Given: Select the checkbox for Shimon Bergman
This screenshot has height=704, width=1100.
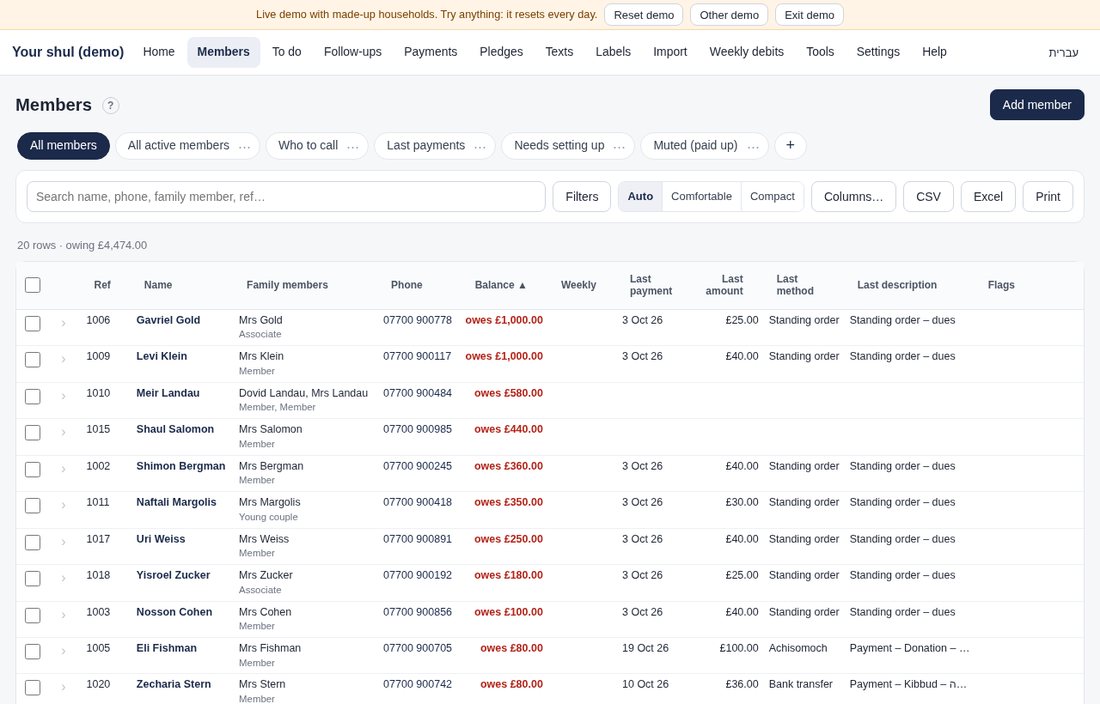Looking at the screenshot, I should tap(32, 469).
